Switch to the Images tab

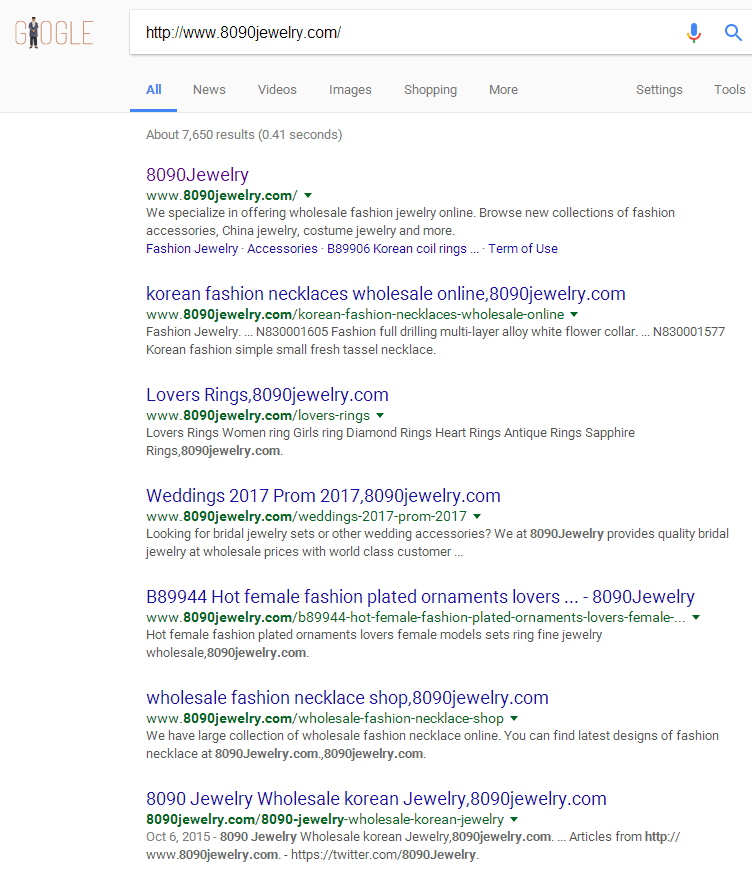coord(350,90)
